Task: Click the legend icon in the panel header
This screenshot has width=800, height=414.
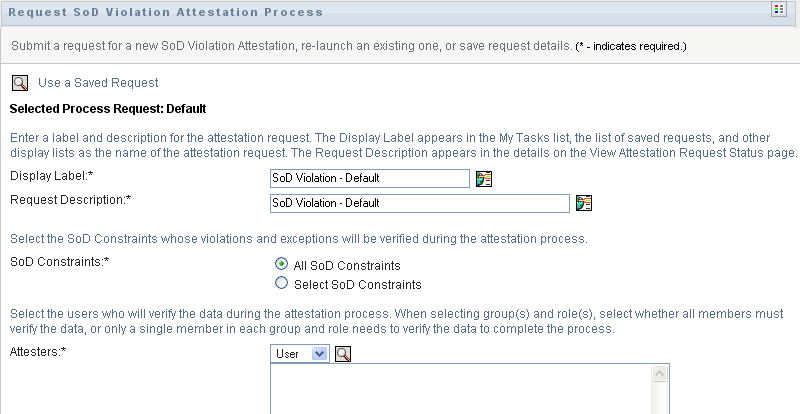Action: pyautogui.click(x=778, y=10)
